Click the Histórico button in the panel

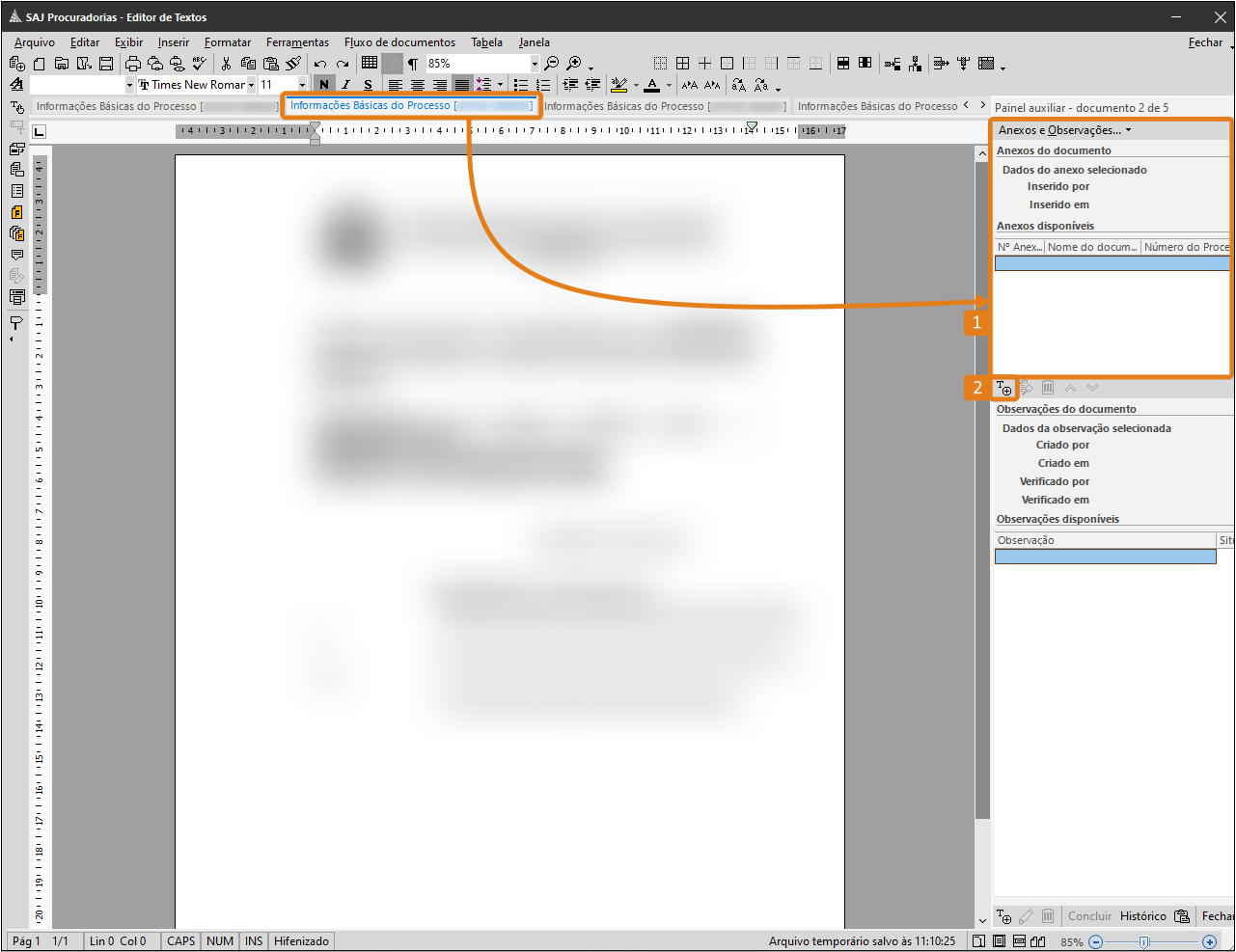coord(1142,916)
